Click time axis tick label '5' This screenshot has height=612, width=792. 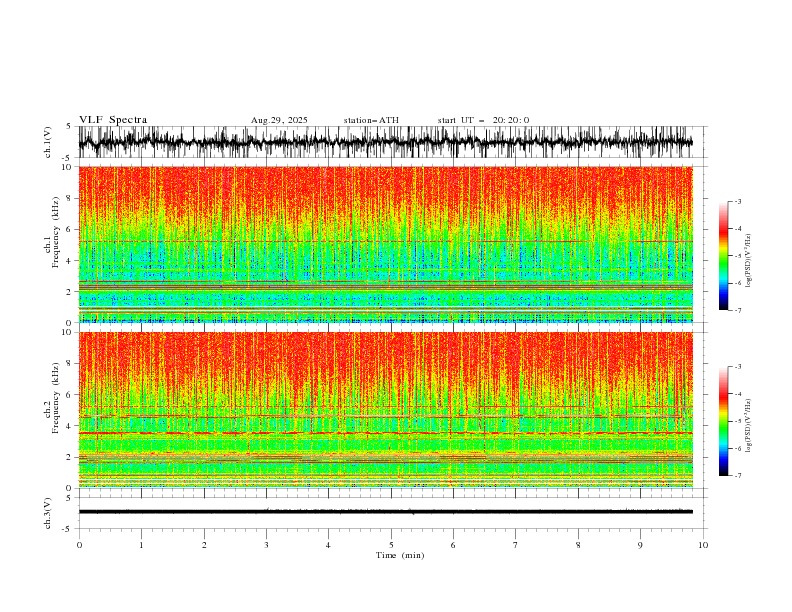point(391,545)
